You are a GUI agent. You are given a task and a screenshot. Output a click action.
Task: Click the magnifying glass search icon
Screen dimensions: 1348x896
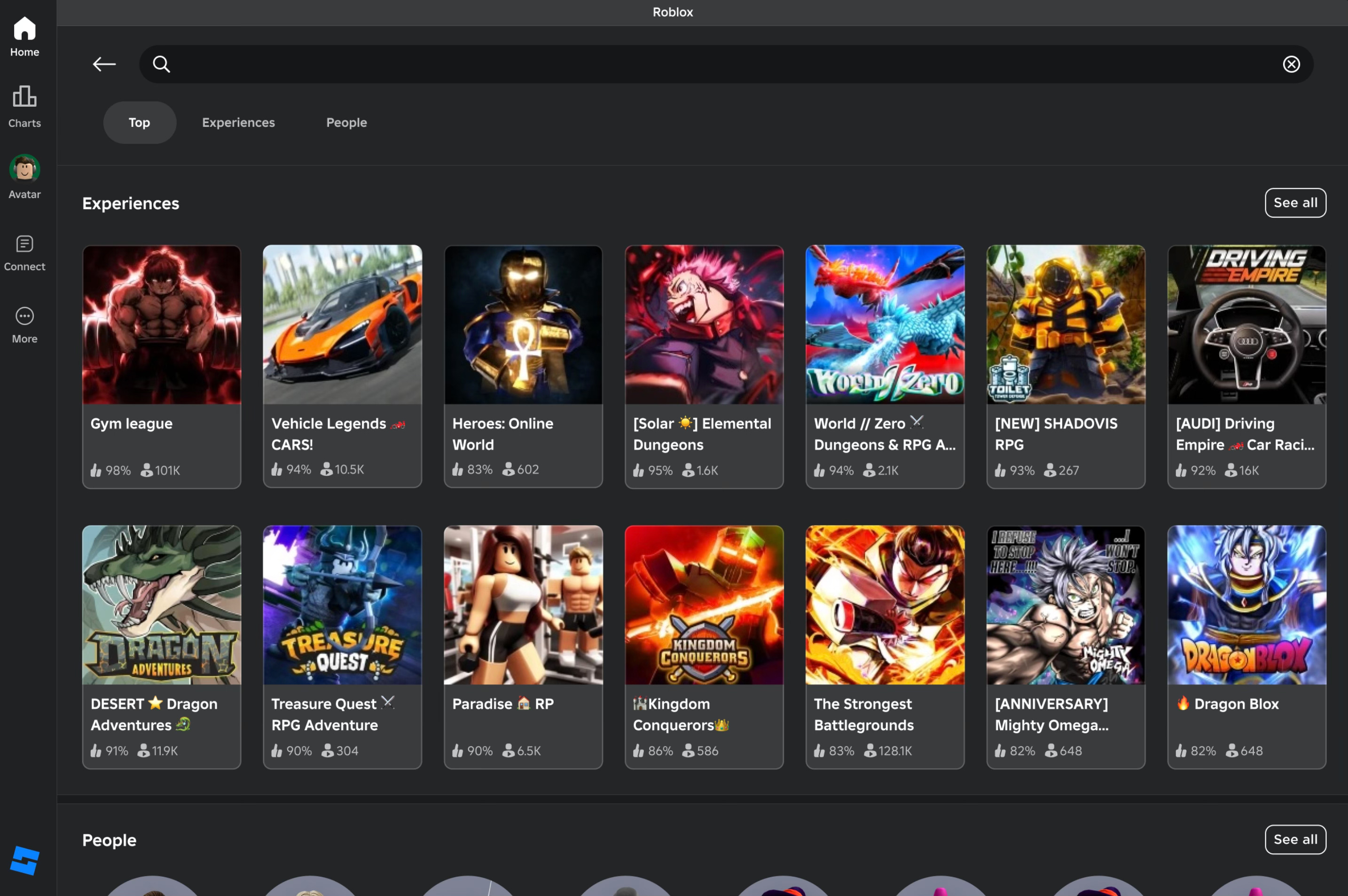[x=162, y=64]
